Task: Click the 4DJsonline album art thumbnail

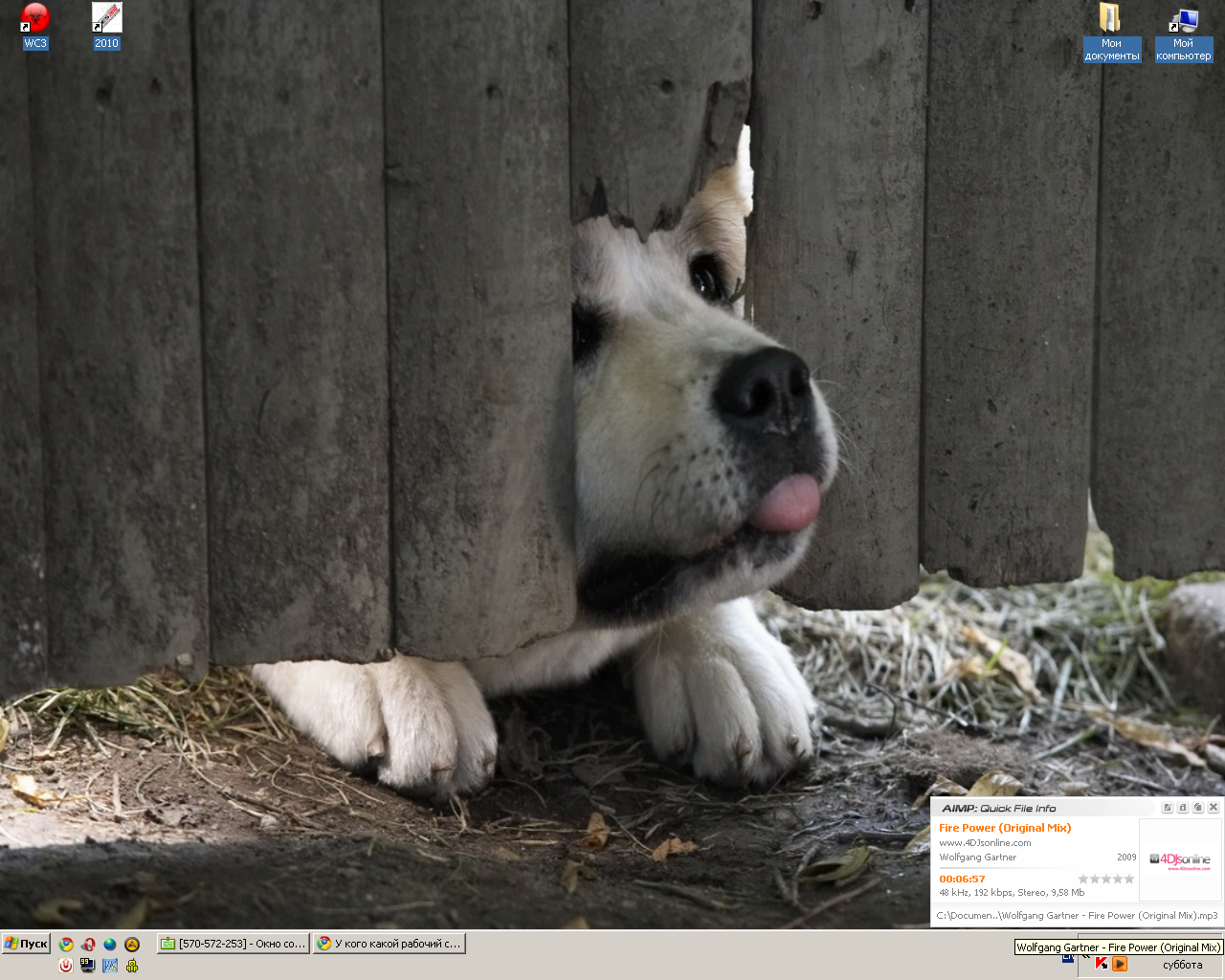Action: 1179,859
